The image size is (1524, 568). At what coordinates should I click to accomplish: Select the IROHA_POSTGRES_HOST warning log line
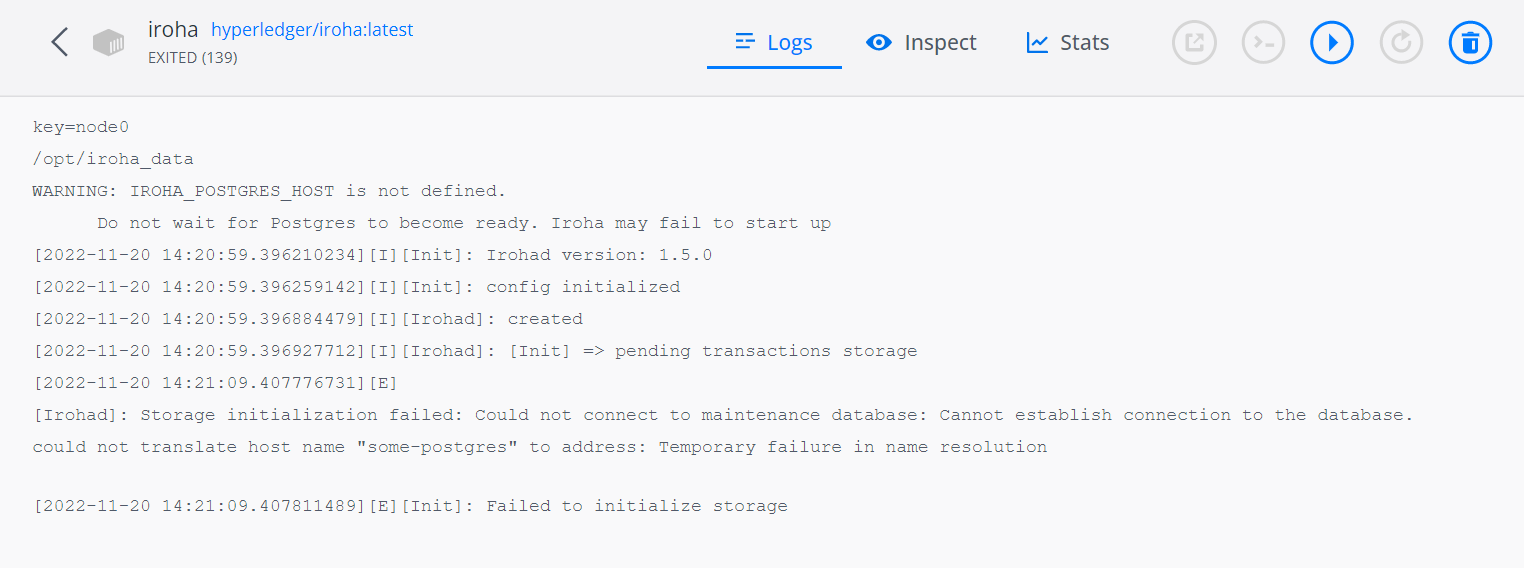point(270,191)
